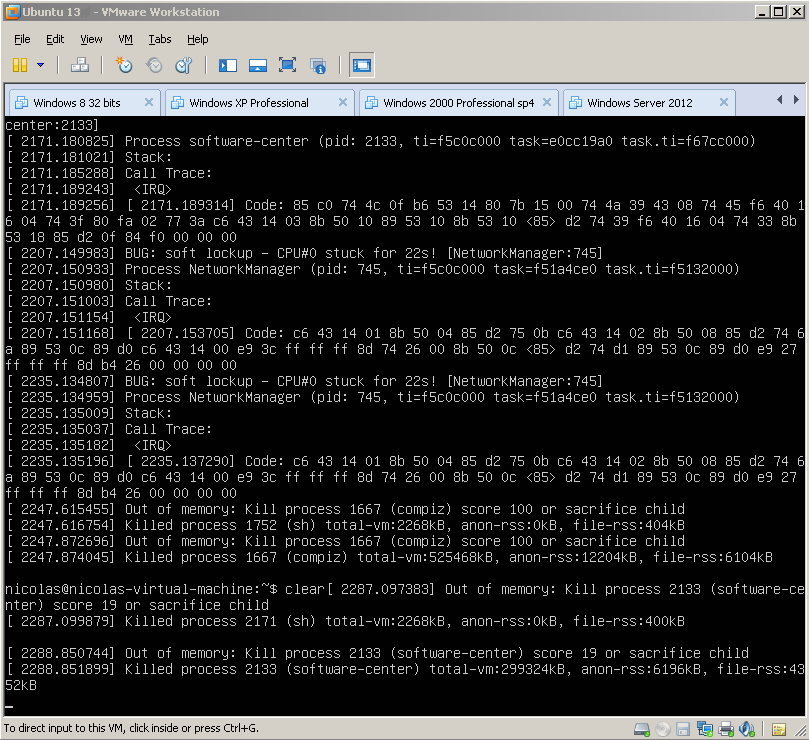Click the Windows 2000 Professional tab icon
Screen dimensions: 809x740
[x=371, y=103]
